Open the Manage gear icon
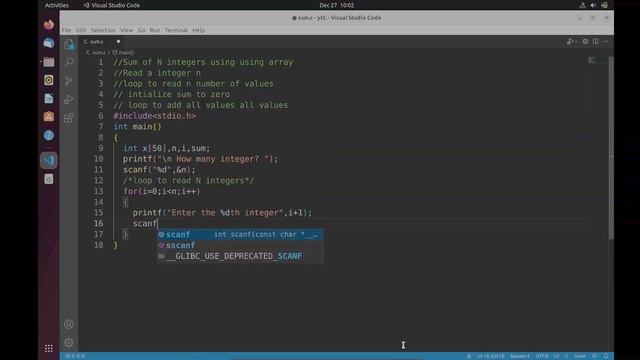 tap(69, 342)
